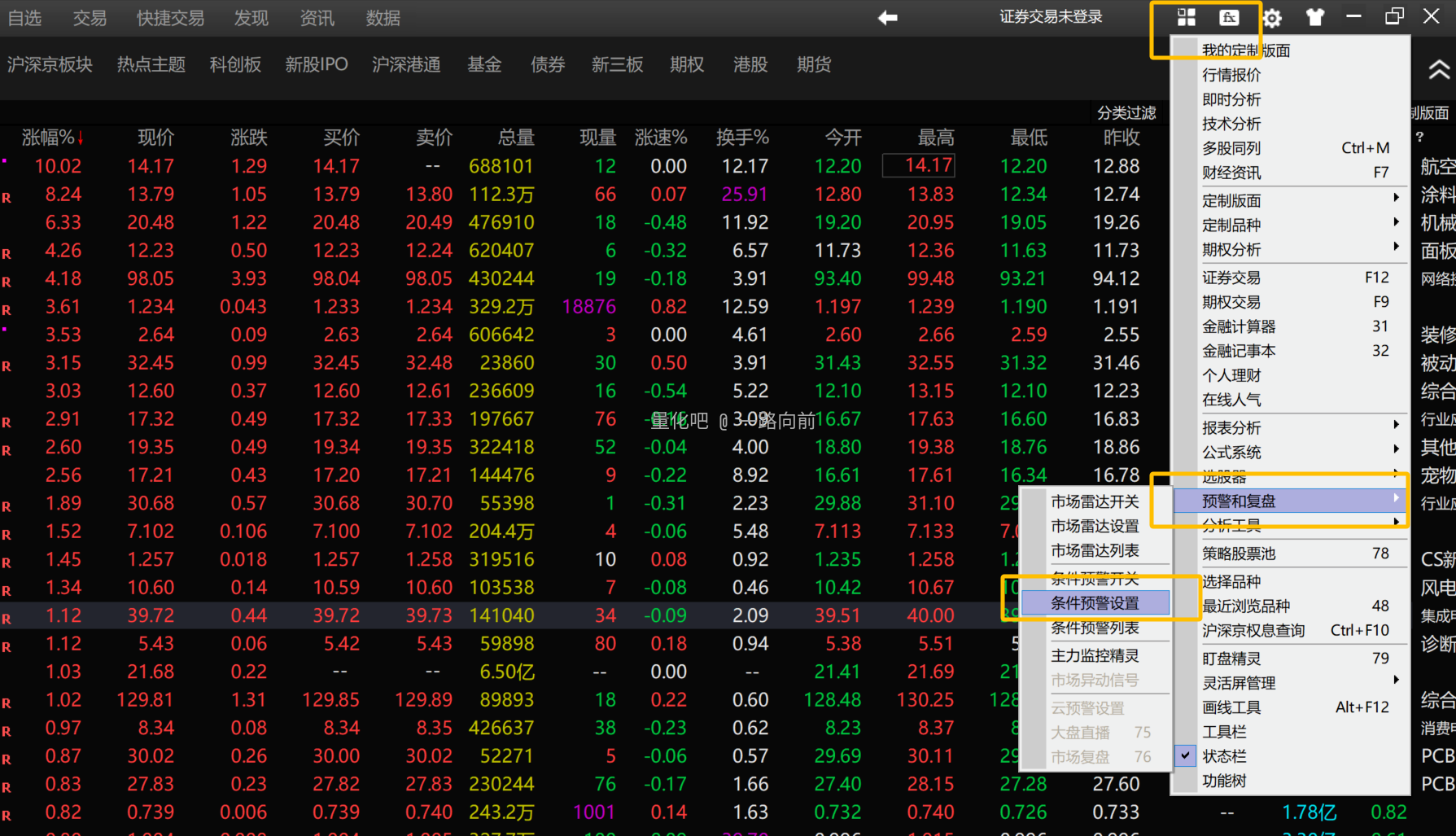Screen dimensions: 1456x836
Task: Open the grid layout menu icon
Action: [x=1187, y=18]
